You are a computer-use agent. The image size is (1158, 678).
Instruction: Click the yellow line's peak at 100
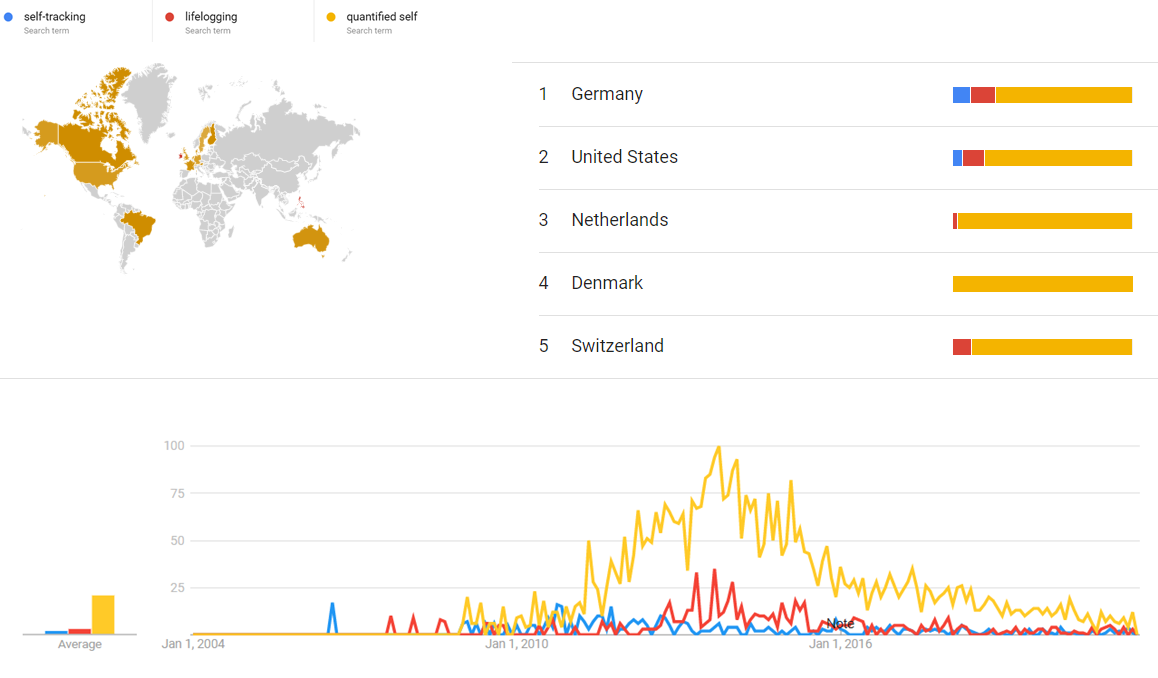tap(719, 447)
